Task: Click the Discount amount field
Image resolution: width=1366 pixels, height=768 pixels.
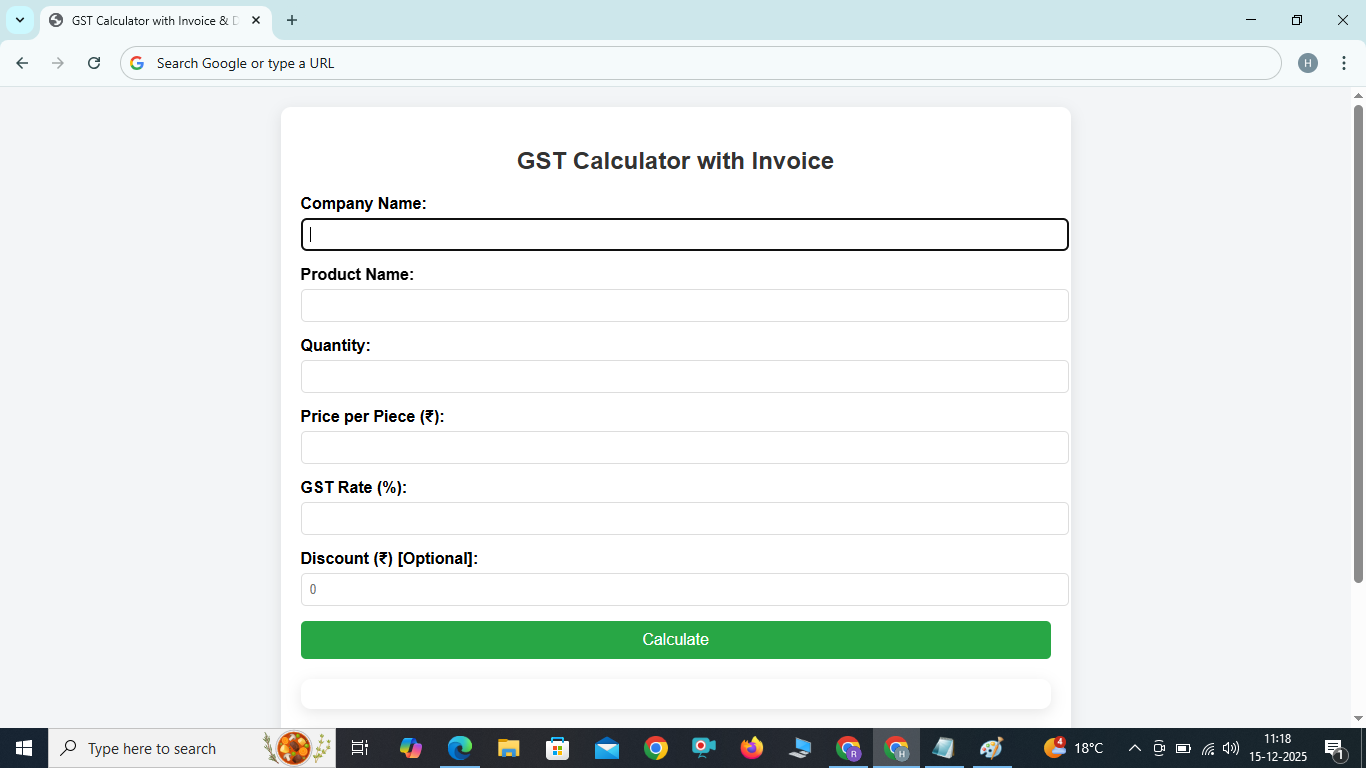Action: pyautogui.click(x=684, y=589)
